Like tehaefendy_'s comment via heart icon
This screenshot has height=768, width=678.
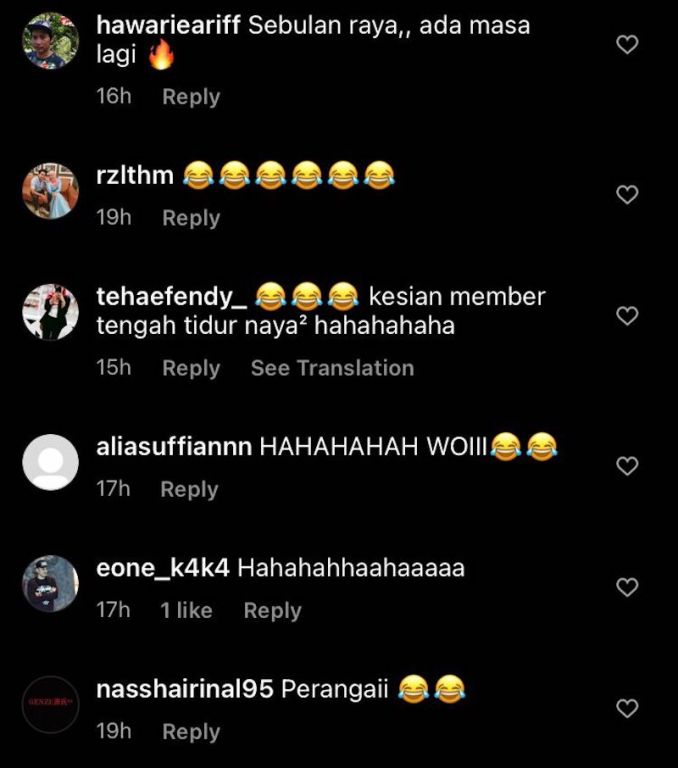pyautogui.click(x=627, y=316)
